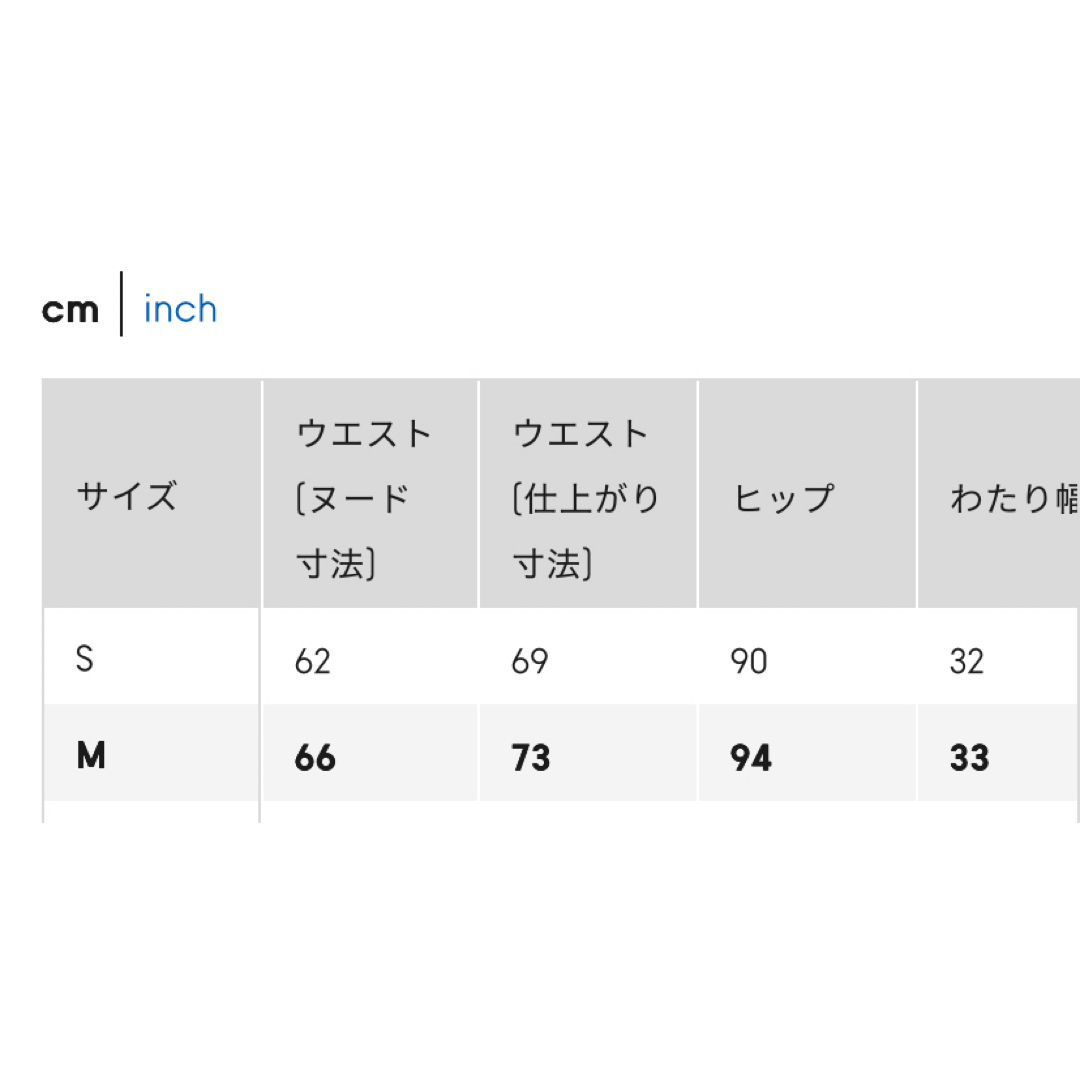
Task: Click the partially visible row below M
Action: pos(561,812)
